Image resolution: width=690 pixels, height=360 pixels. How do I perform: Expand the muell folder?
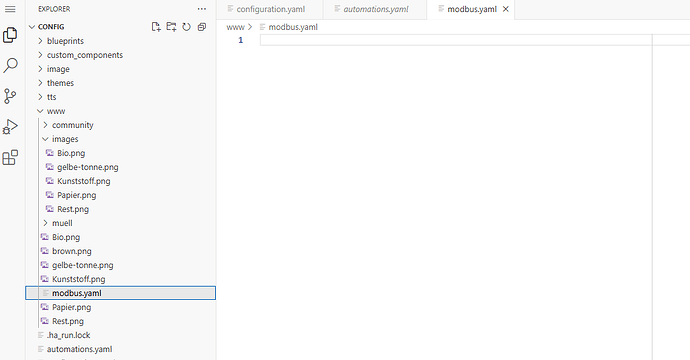[x=120, y=223]
